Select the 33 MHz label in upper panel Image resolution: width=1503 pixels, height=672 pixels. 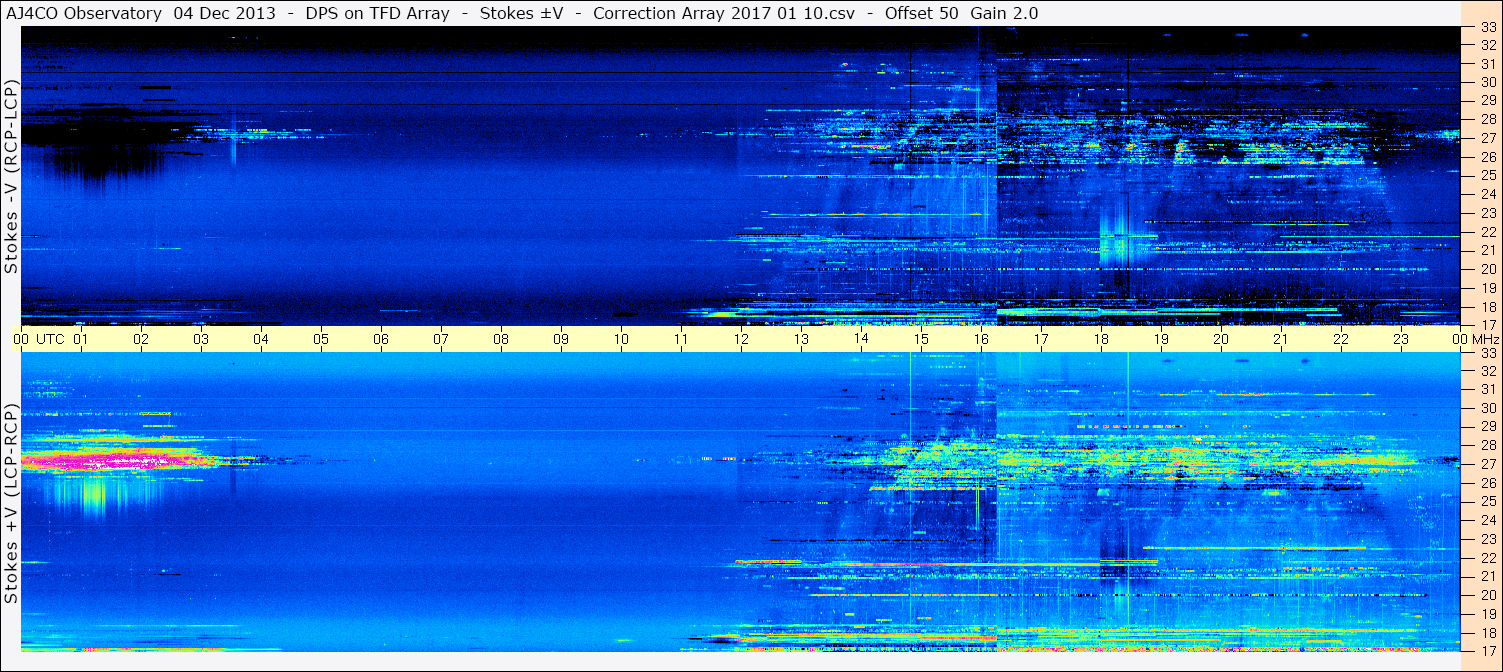coord(1487,29)
